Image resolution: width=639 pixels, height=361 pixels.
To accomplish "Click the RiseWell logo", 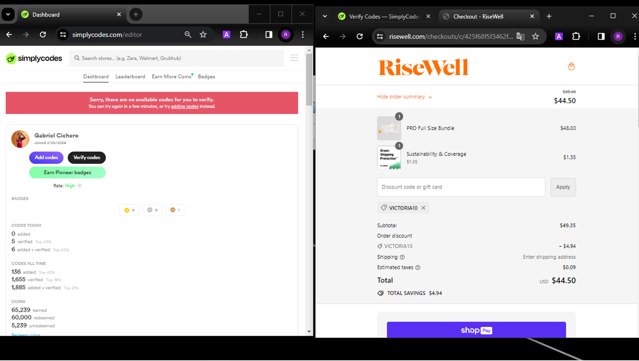I will point(423,68).
